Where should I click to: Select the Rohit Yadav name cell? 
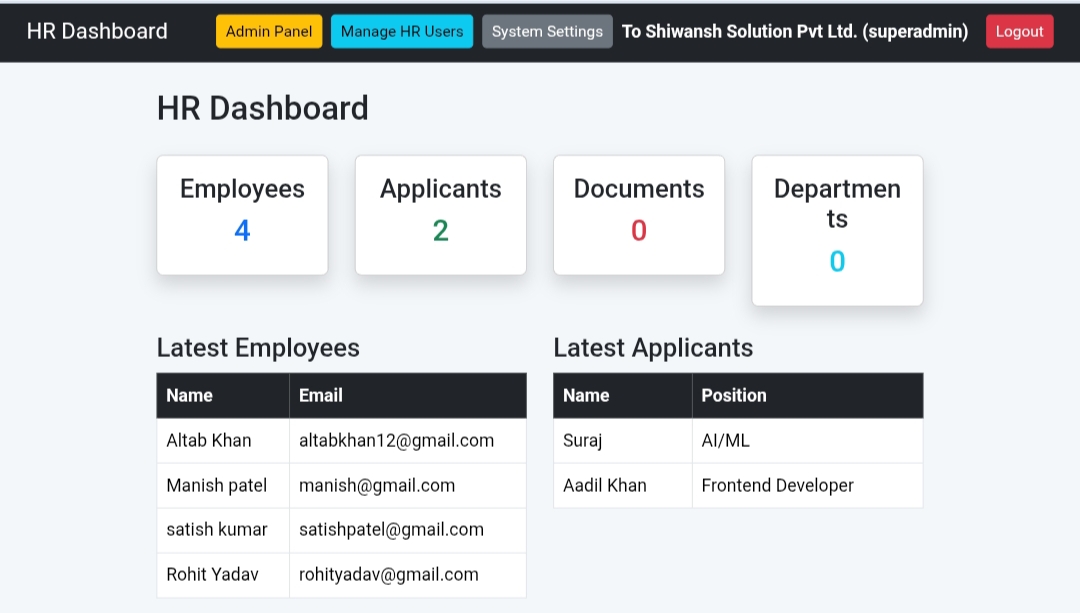(x=223, y=574)
